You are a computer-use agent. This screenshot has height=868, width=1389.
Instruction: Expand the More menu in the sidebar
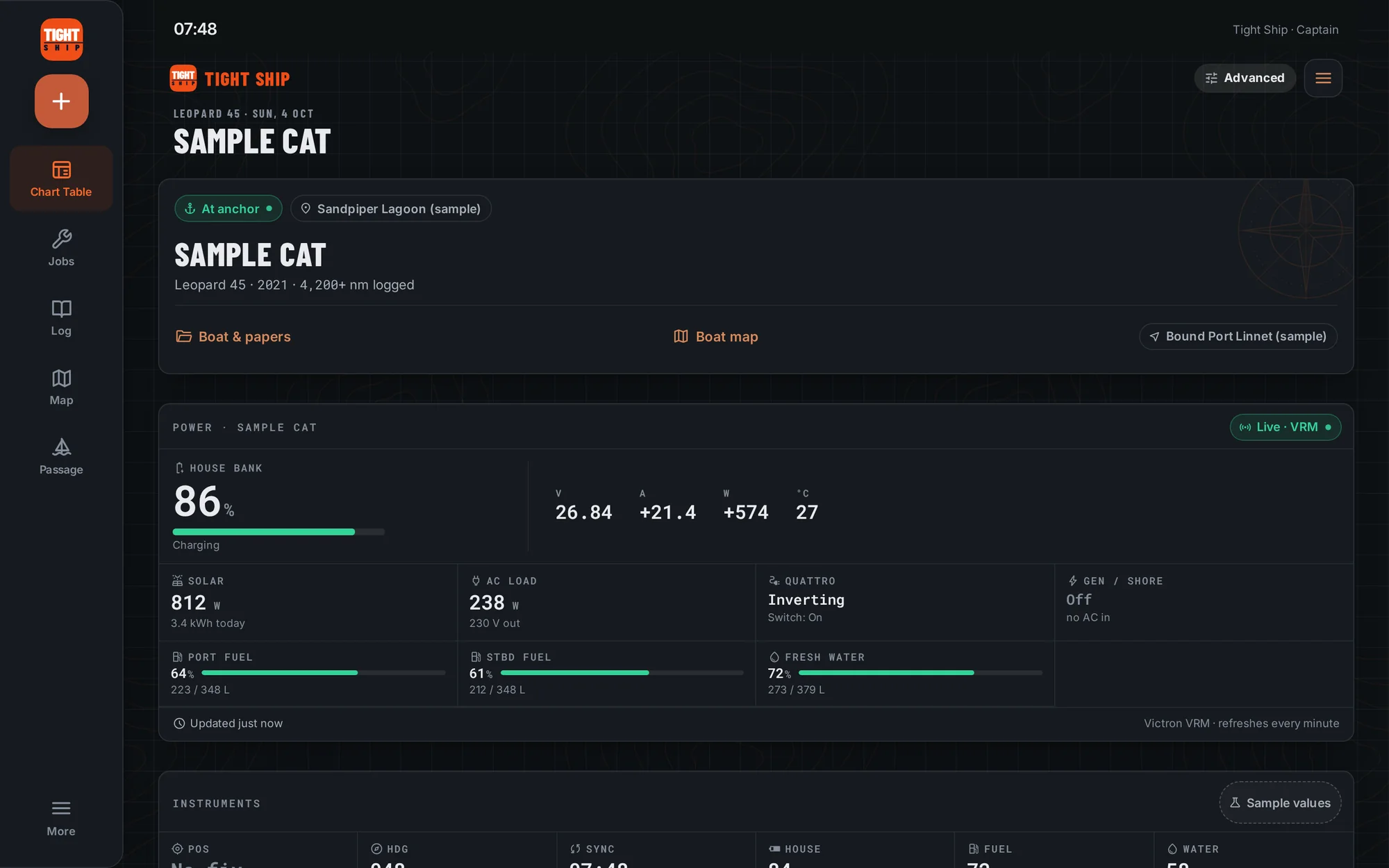point(61,818)
